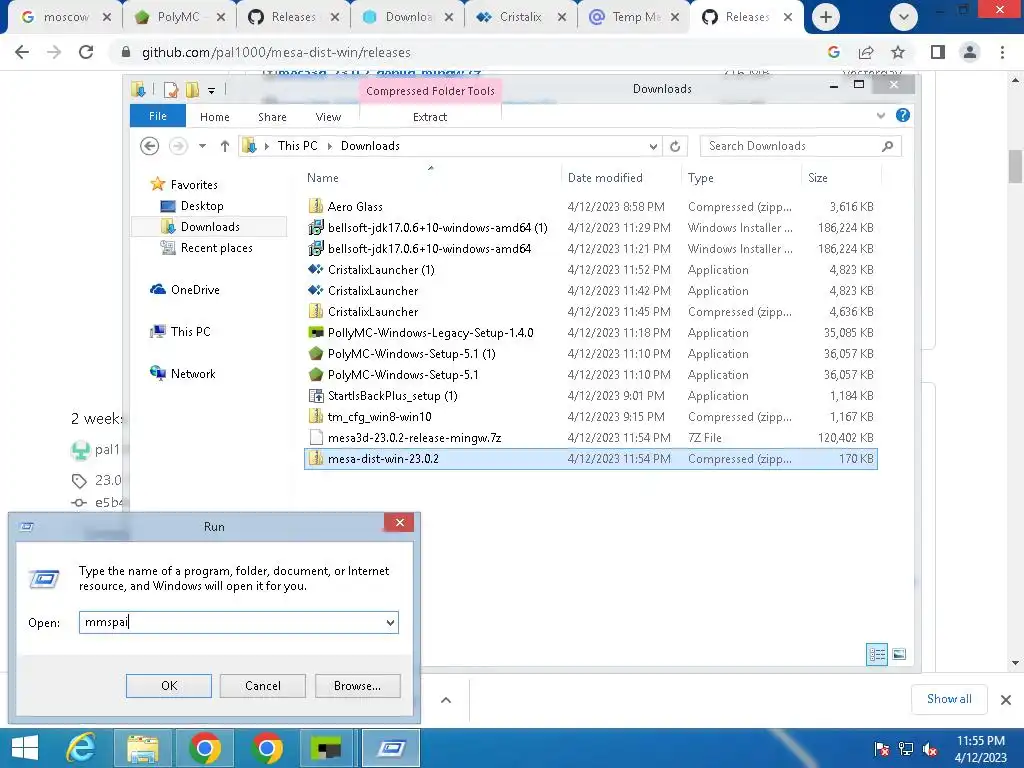Click OK in the Run dialog

point(168,686)
